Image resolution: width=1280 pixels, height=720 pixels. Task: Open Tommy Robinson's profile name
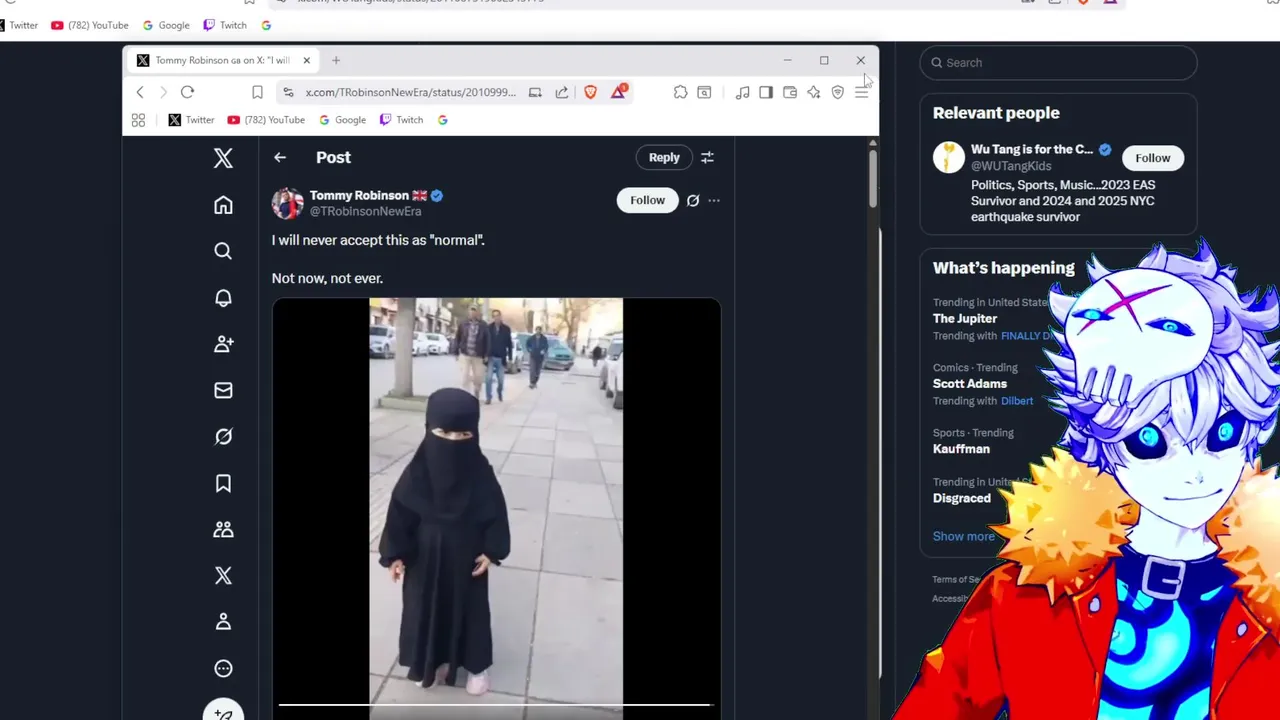pos(359,195)
